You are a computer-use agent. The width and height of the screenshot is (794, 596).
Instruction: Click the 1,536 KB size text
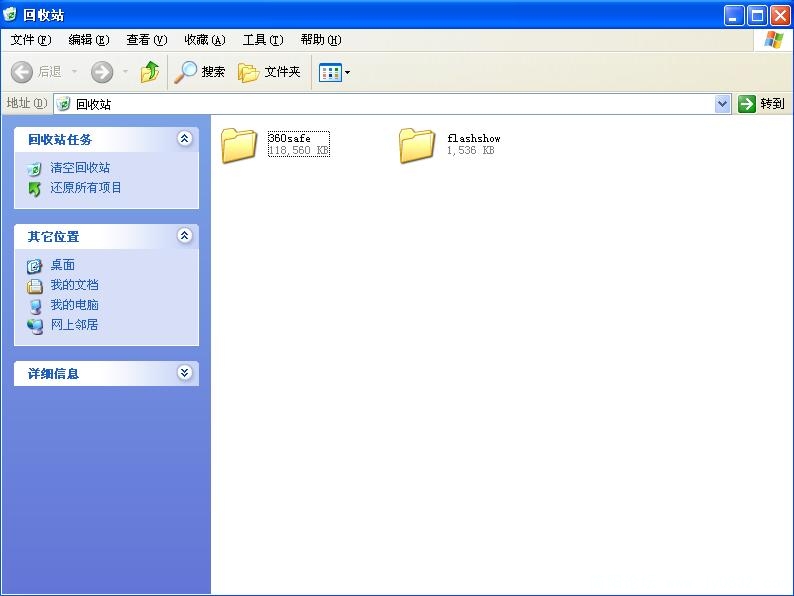coord(470,150)
